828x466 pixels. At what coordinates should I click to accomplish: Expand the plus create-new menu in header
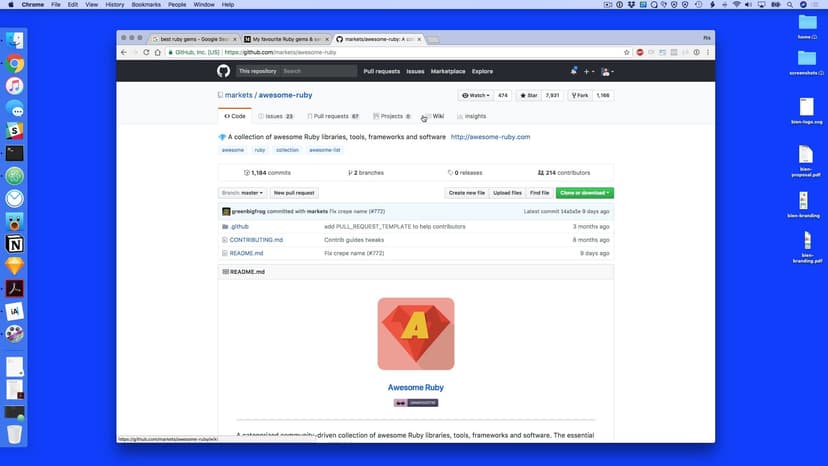(x=589, y=71)
